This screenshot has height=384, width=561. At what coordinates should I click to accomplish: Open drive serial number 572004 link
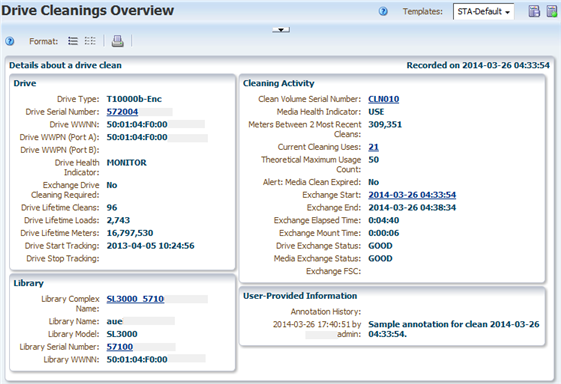[x=122, y=112]
